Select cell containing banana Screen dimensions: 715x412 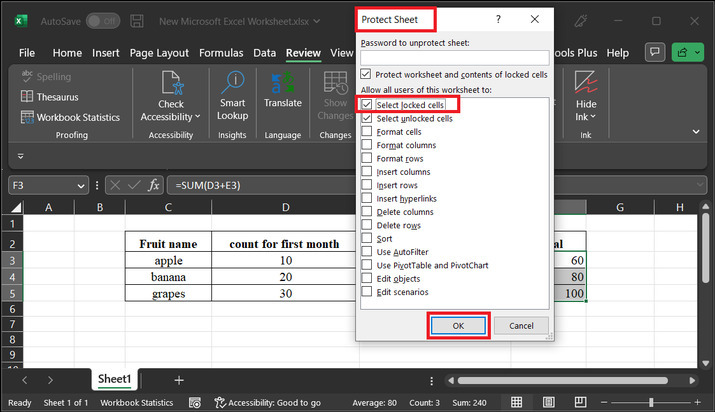coord(168,277)
